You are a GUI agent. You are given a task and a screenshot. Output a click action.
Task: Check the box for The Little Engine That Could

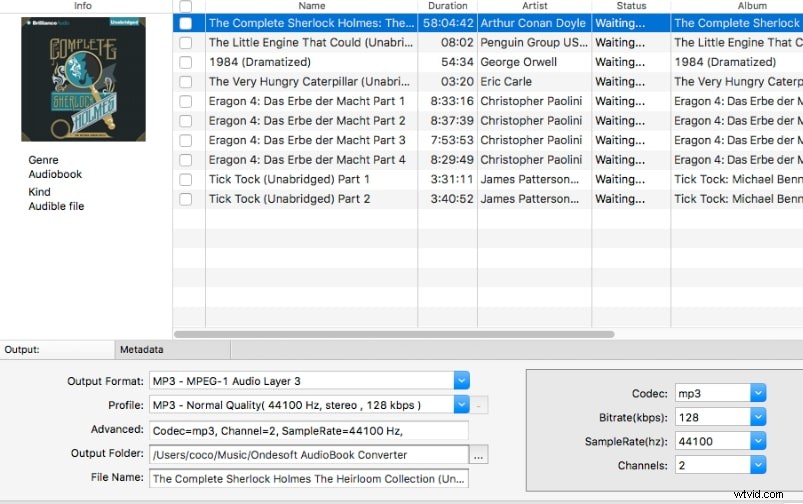tap(186, 43)
